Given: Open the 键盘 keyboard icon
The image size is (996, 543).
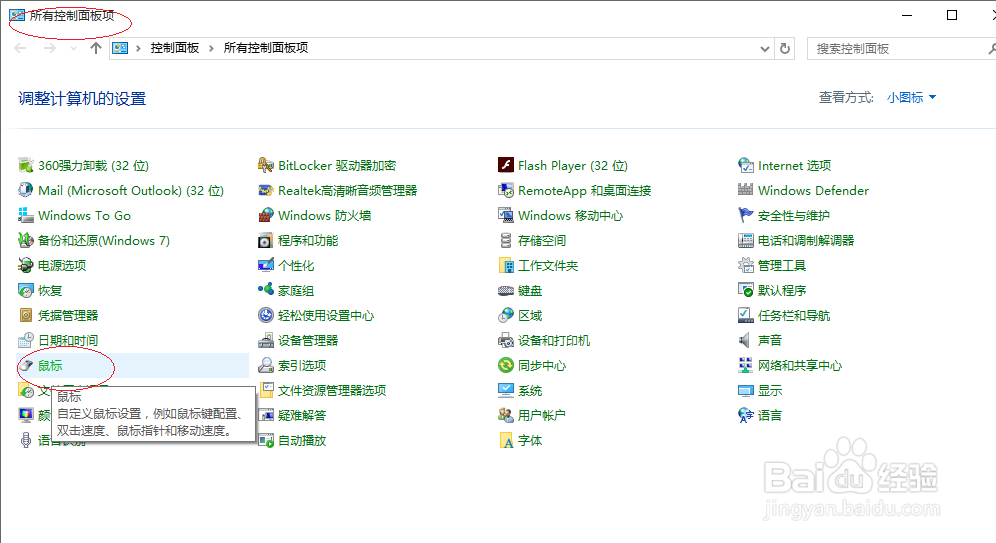Looking at the screenshot, I should tap(506, 291).
